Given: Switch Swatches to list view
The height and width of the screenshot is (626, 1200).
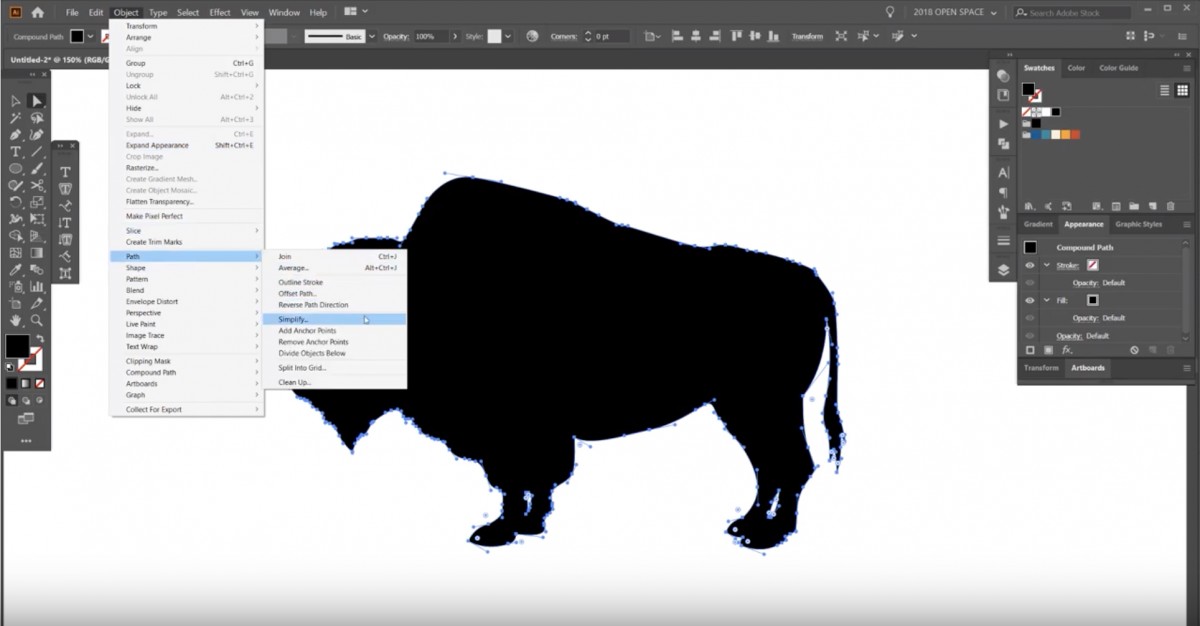Looking at the screenshot, I should [x=1166, y=90].
